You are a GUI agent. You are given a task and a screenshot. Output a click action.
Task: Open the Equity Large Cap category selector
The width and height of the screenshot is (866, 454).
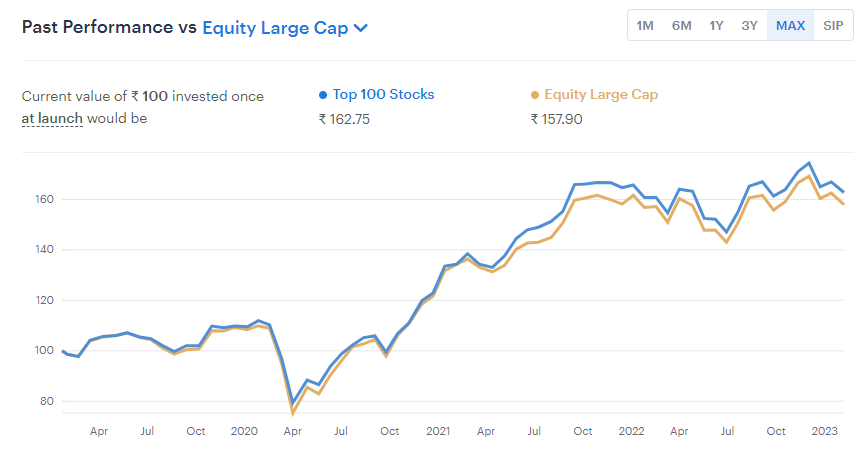click(x=275, y=28)
